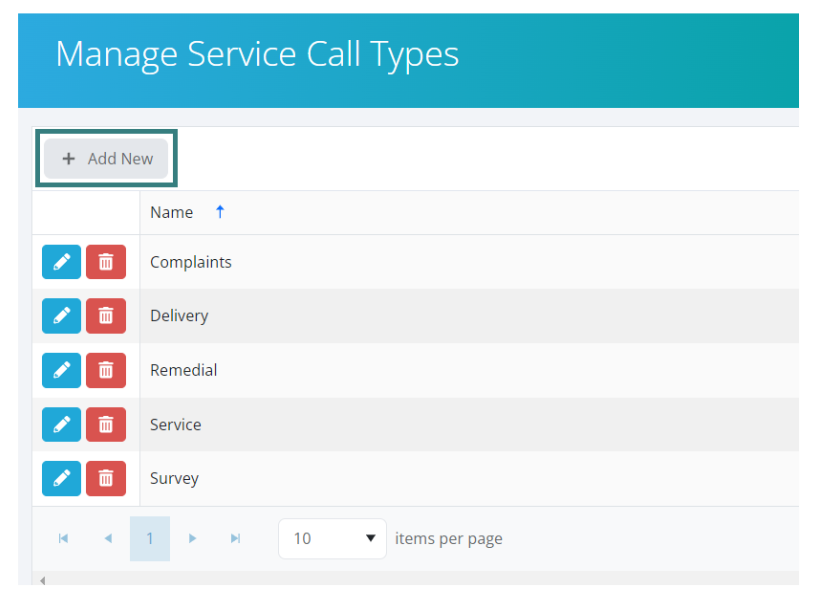Select the Survey name cell
817x598 pixels.
(x=469, y=478)
